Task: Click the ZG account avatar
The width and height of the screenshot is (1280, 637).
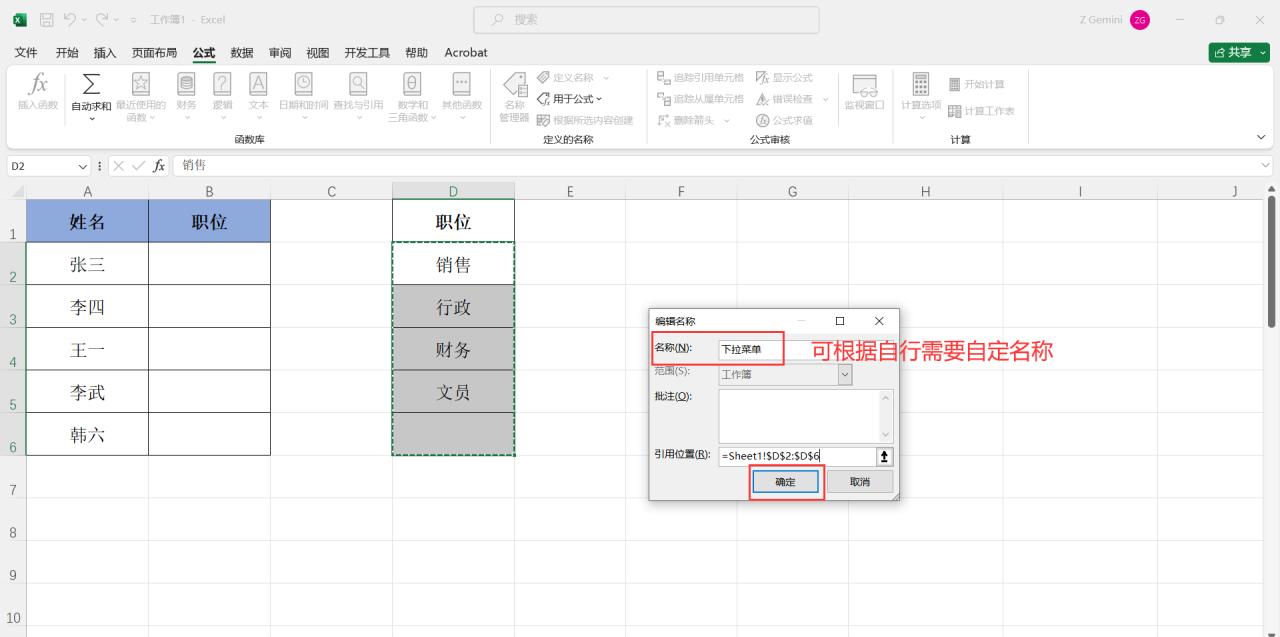Action: pyautogui.click(x=1140, y=20)
